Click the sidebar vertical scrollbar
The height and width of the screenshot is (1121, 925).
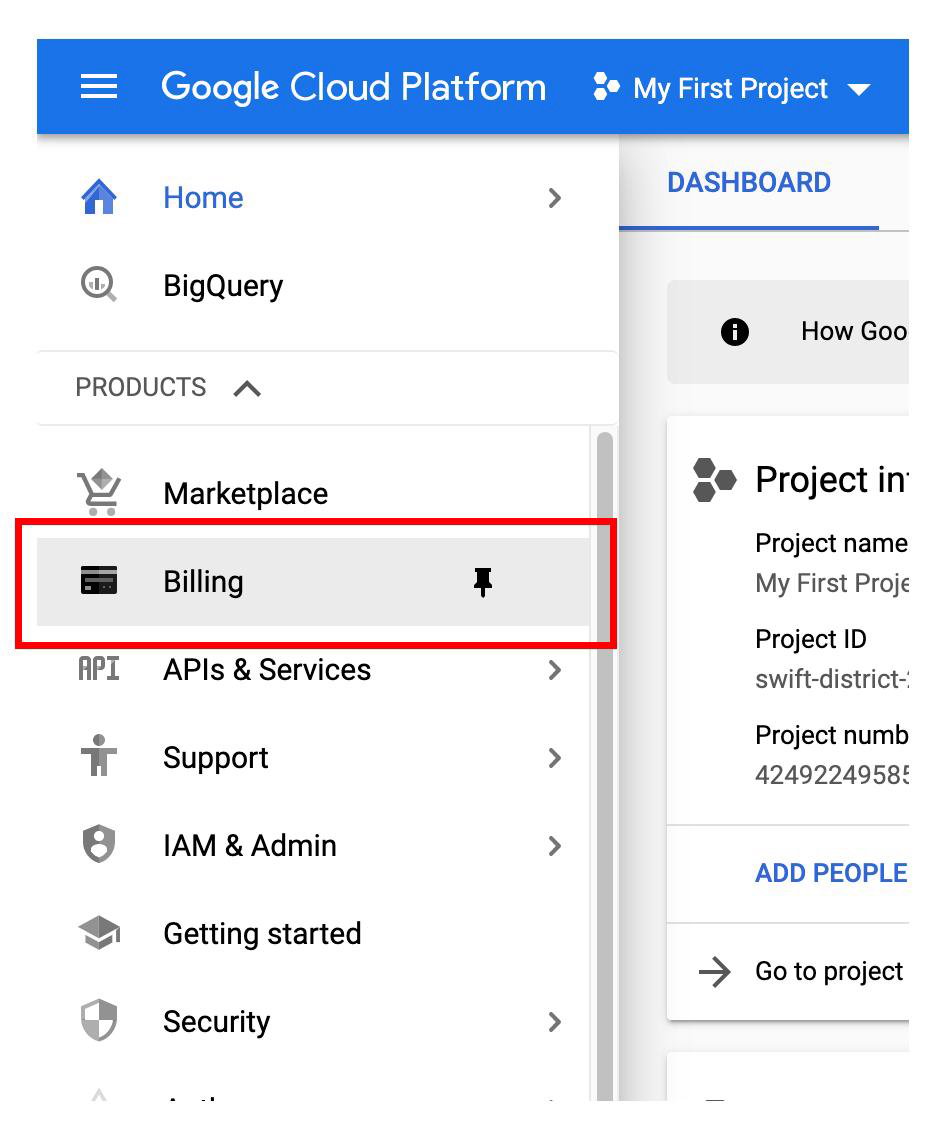(x=605, y=765)
